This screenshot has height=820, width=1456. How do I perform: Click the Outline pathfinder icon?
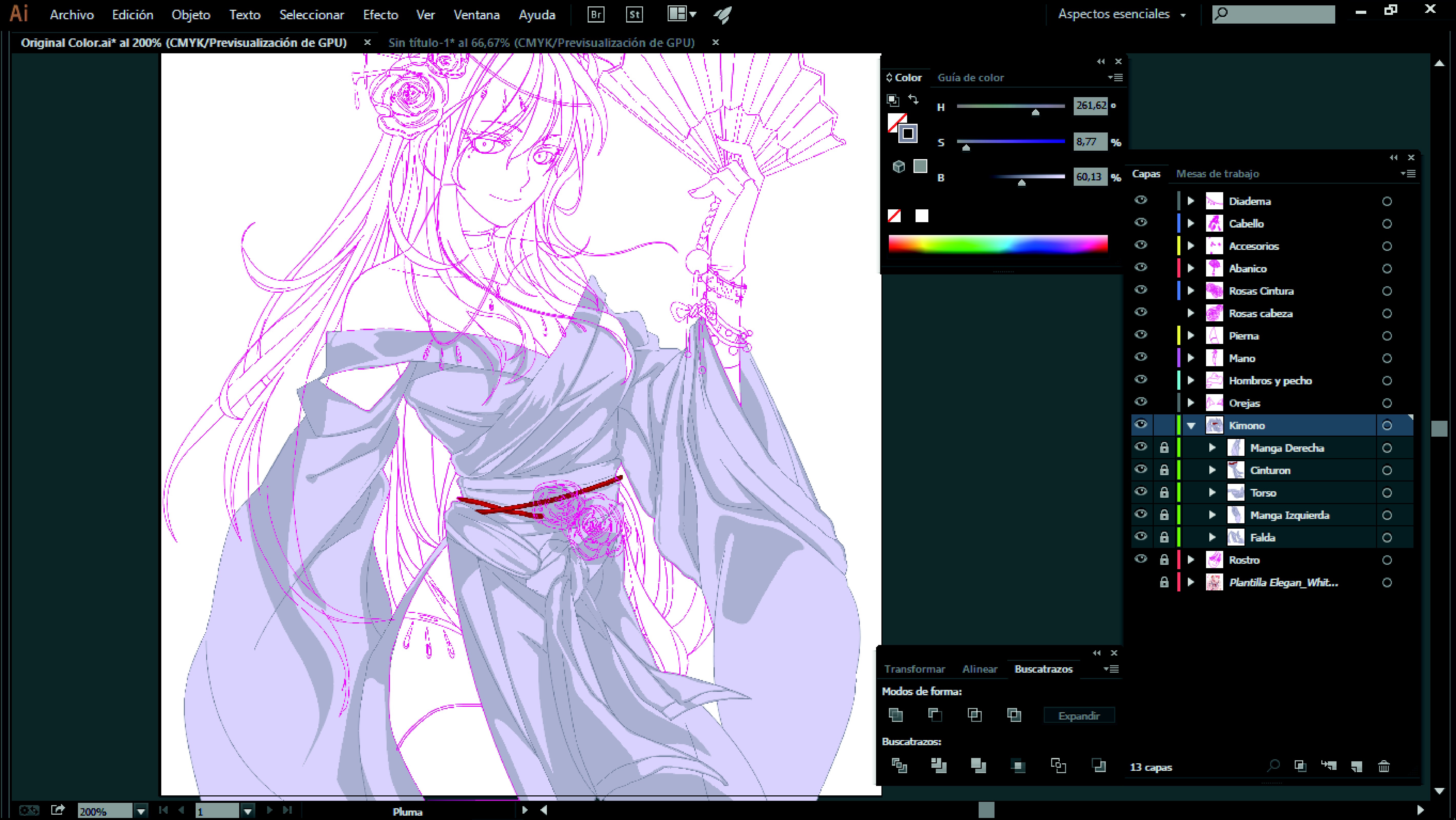[x=1058, y=766]
